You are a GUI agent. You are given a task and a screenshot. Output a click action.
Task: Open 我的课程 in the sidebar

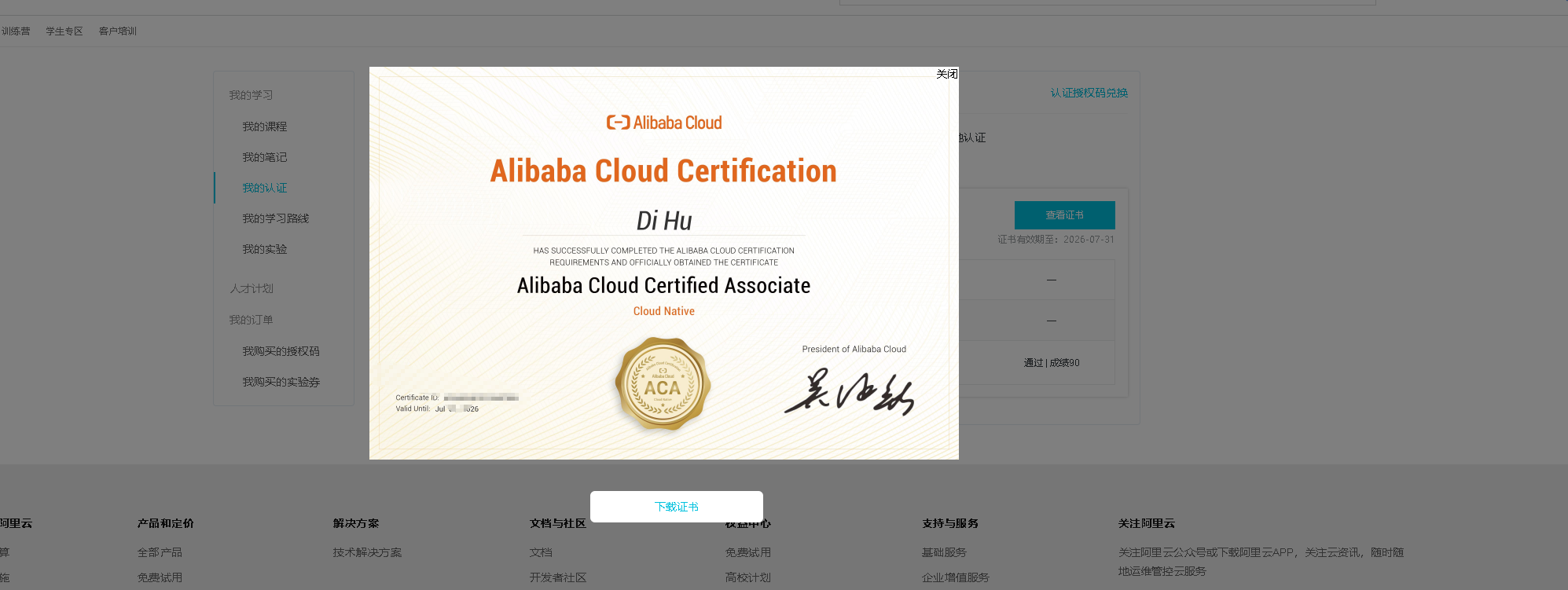click(264, 126)
